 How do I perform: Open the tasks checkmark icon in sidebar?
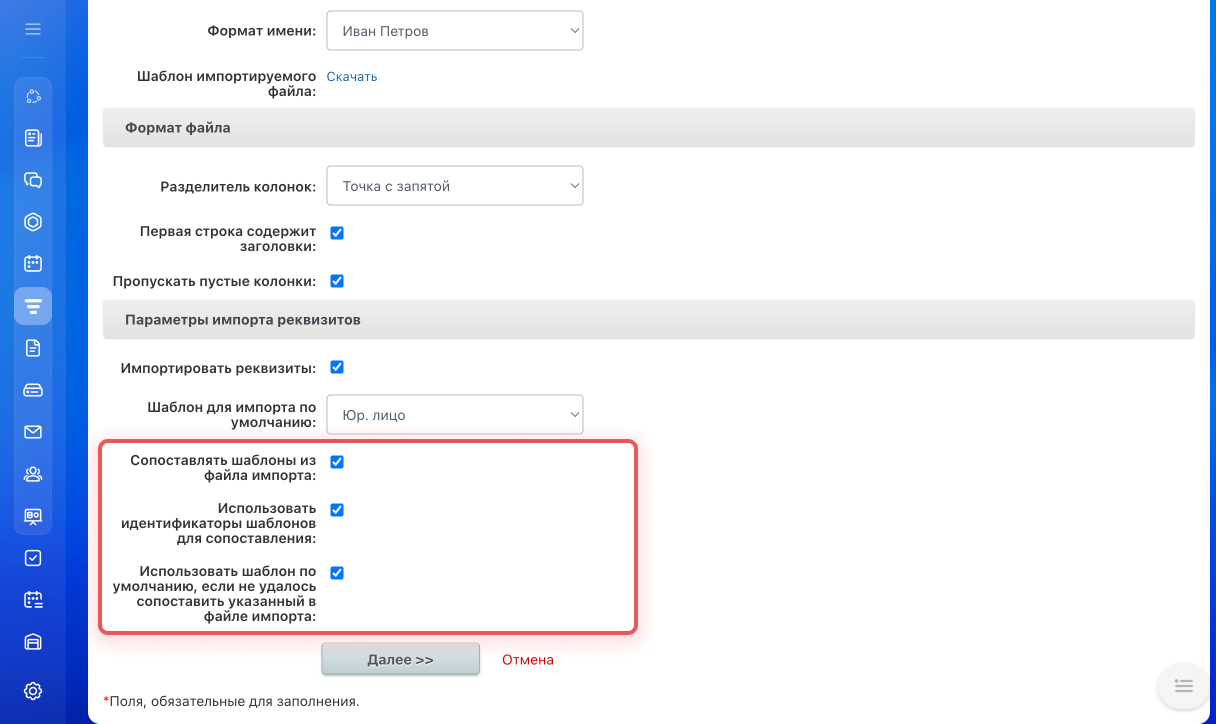pyautogui.click(x=33, y=558)
